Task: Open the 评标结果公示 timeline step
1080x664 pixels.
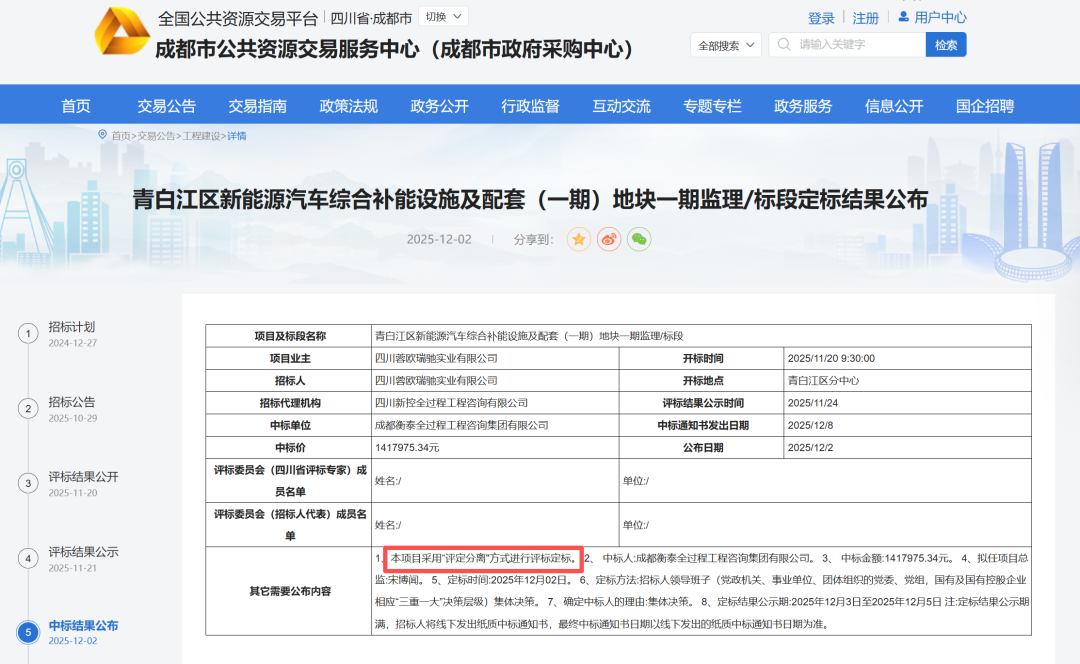Action: click(83, 552)
